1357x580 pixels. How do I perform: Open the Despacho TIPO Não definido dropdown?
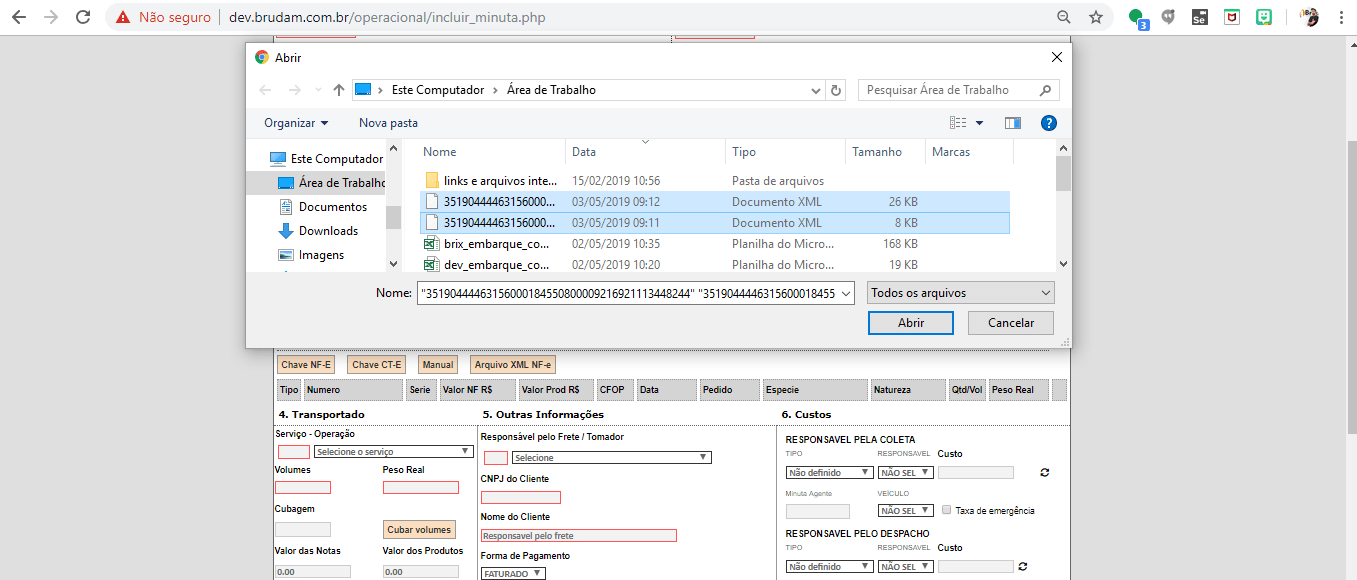point(829,567)
